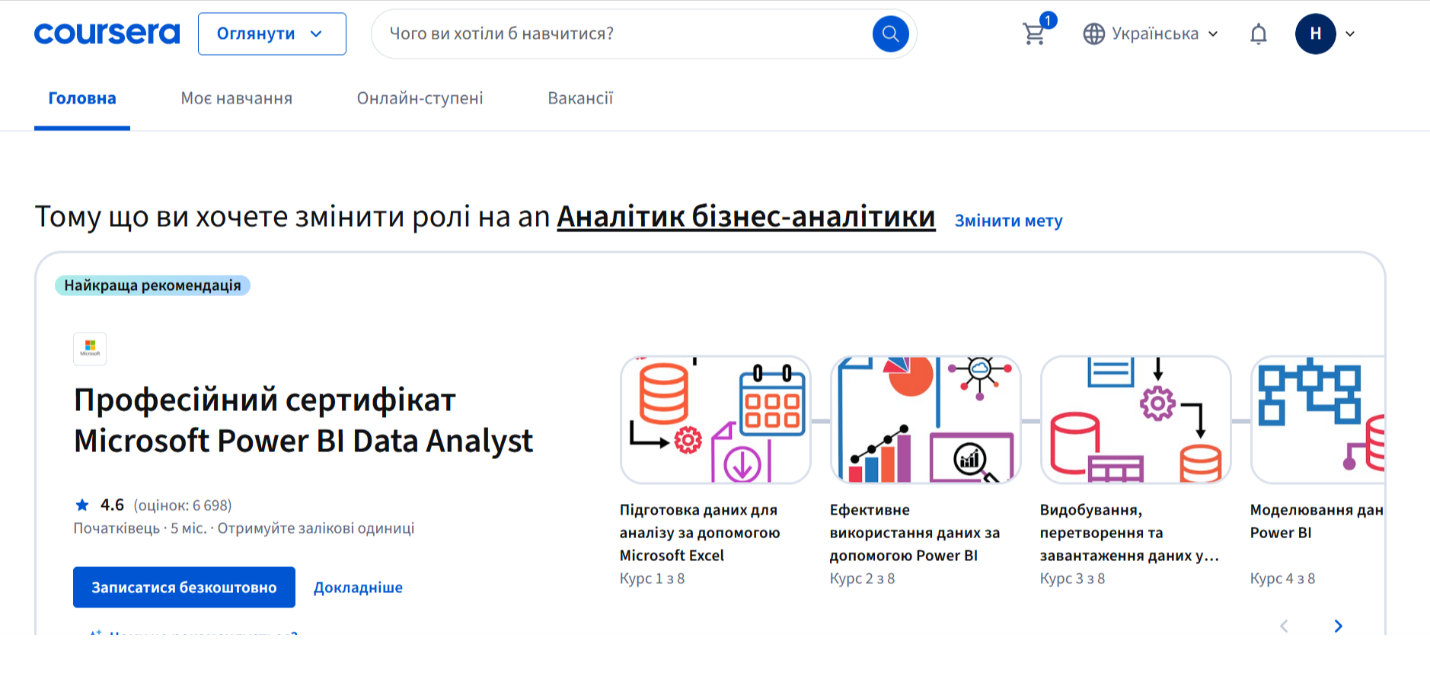This screenshot has width=1430, height=679.
Task: Click the Аналітик бізнес-аналітики link
Action: (746, 217)
